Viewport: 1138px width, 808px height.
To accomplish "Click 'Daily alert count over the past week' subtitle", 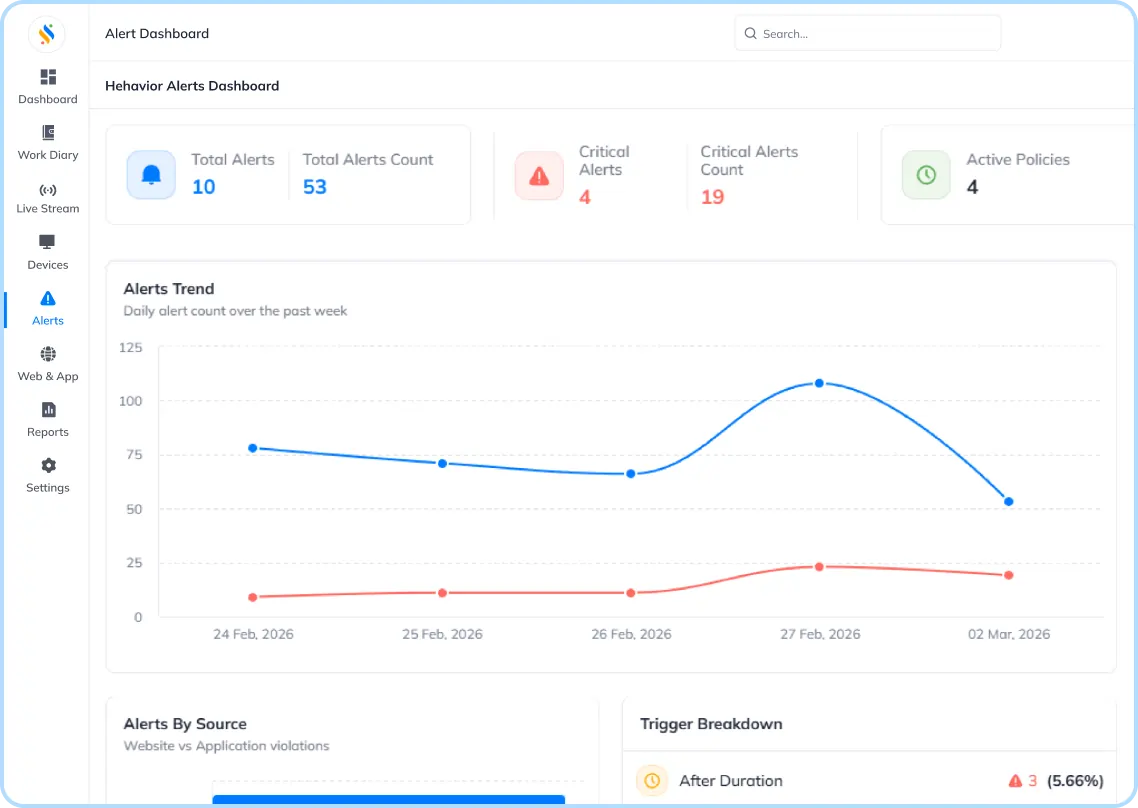I will point(235,311).
